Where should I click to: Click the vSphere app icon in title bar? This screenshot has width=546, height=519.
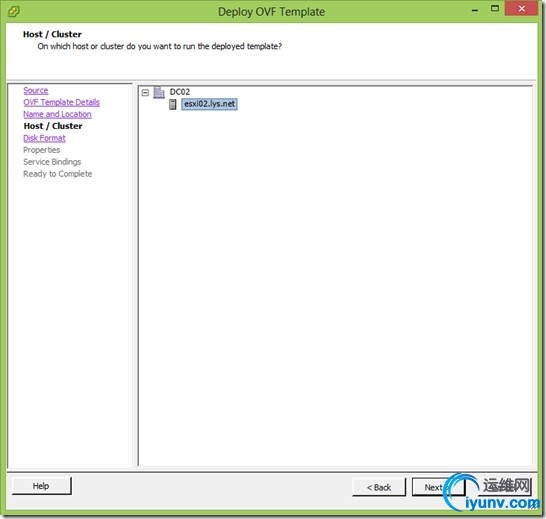(13, 11)
